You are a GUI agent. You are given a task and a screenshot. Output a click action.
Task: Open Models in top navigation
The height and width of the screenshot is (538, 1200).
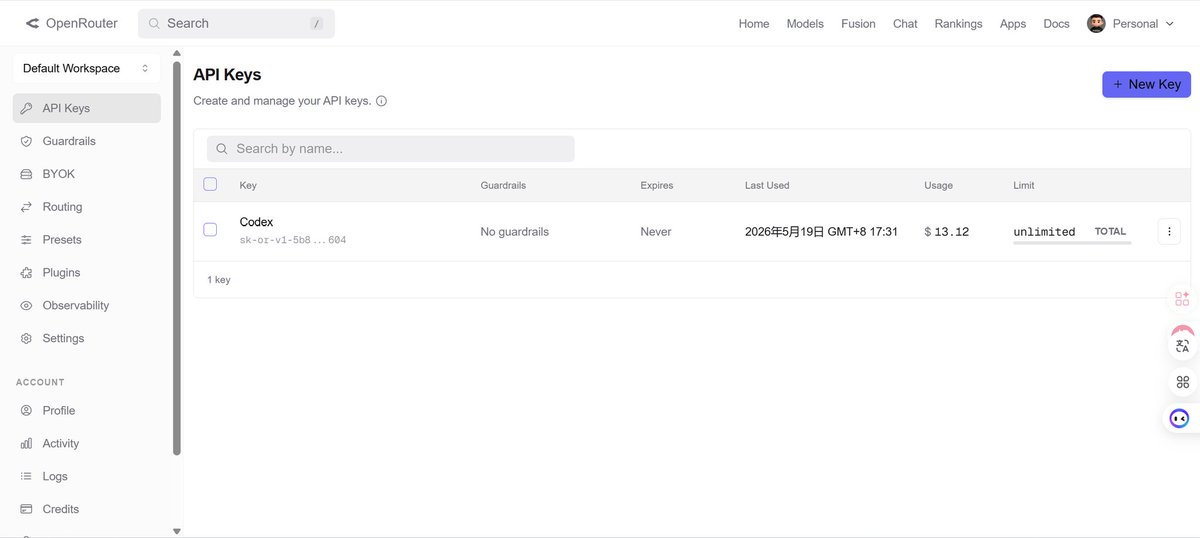tap(805, 24)
